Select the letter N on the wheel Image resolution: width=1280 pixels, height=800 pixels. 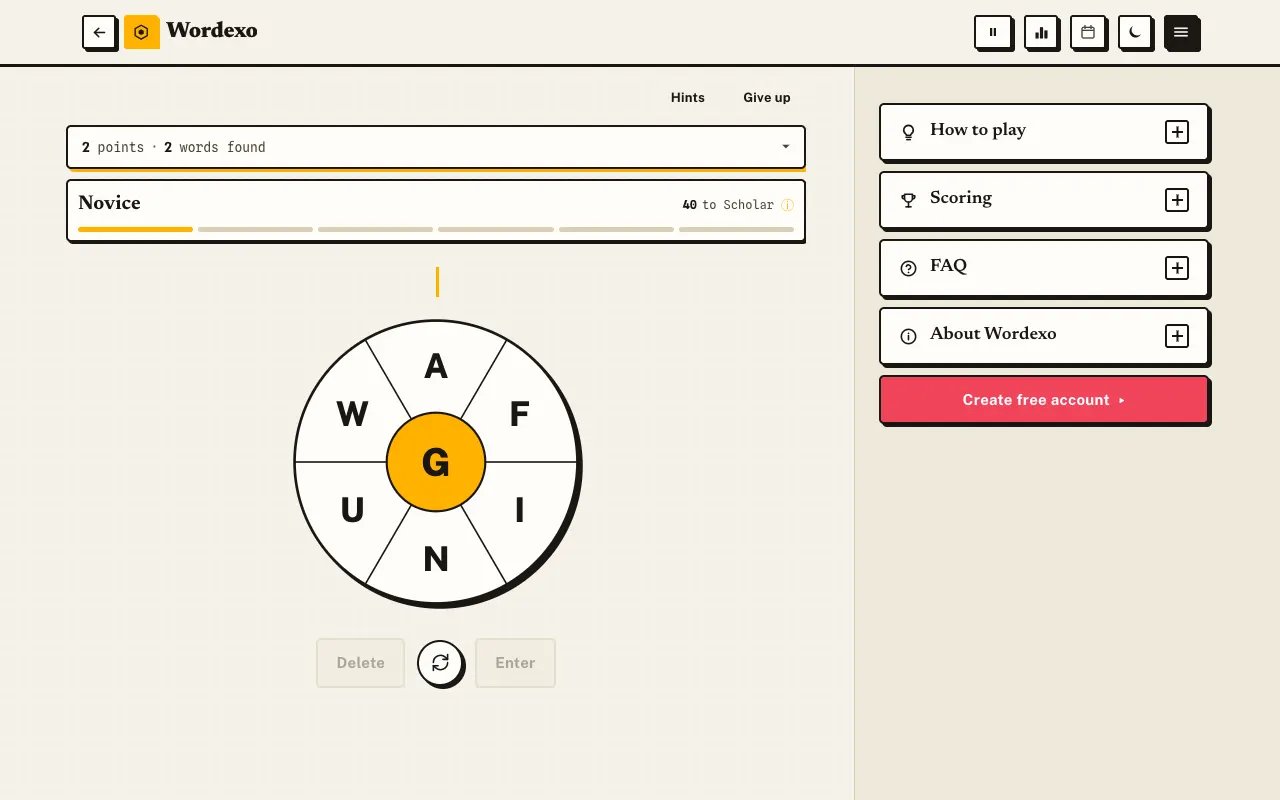pyautogui.click(x=436, y=559)
